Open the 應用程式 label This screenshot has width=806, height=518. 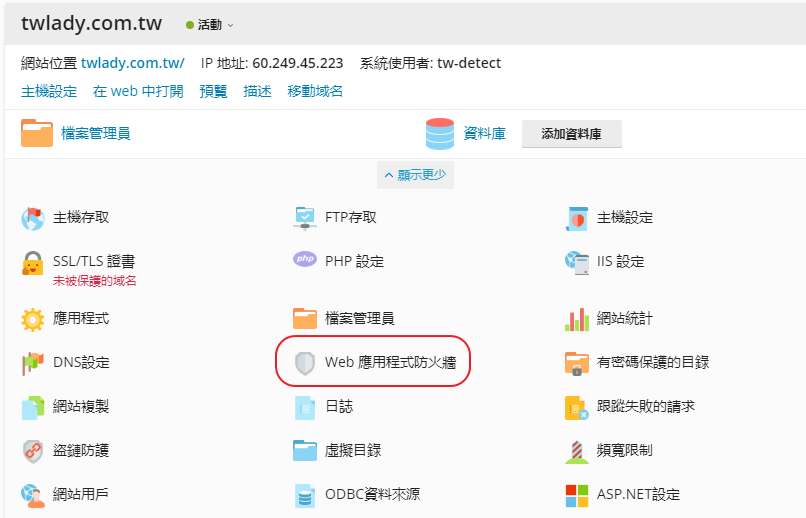81,318
